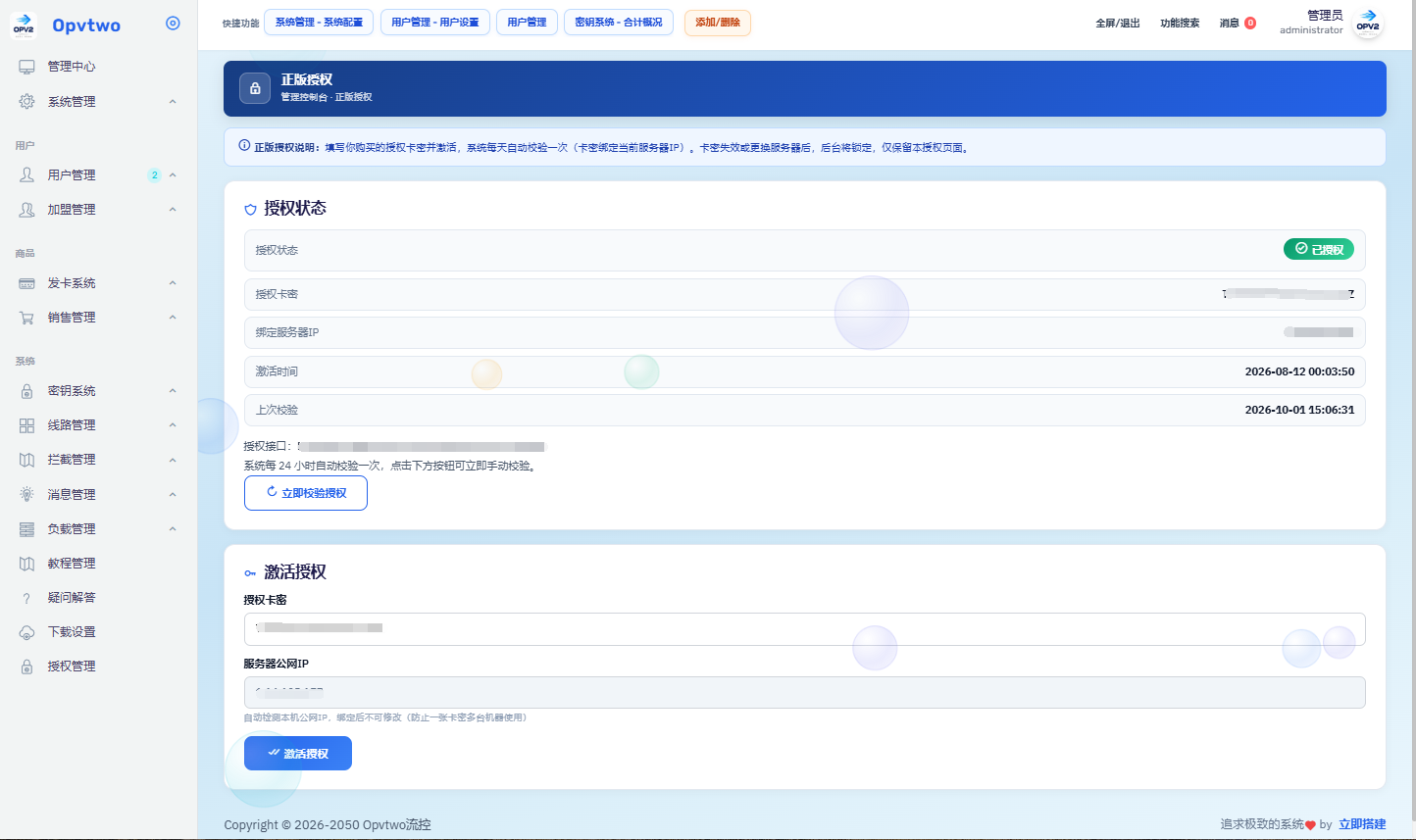Open 销售管理 using the cart icon
This screenshot has height=840, width=1416.
26,318
